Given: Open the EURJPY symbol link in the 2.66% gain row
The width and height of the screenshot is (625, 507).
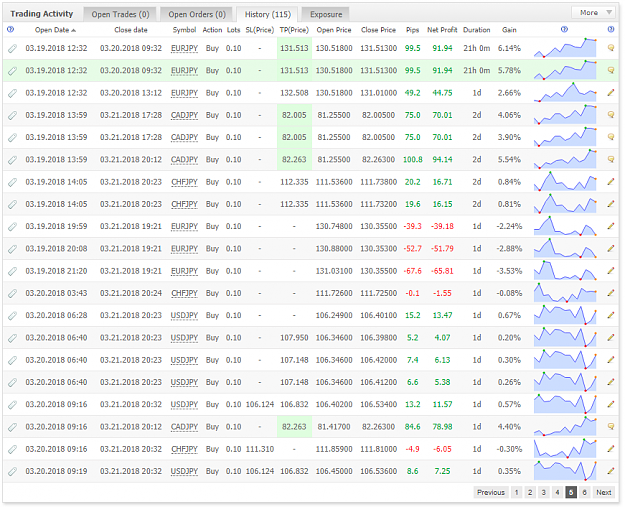Looking at the screenshot, I should pyautogui.click(x=184, y=93).
